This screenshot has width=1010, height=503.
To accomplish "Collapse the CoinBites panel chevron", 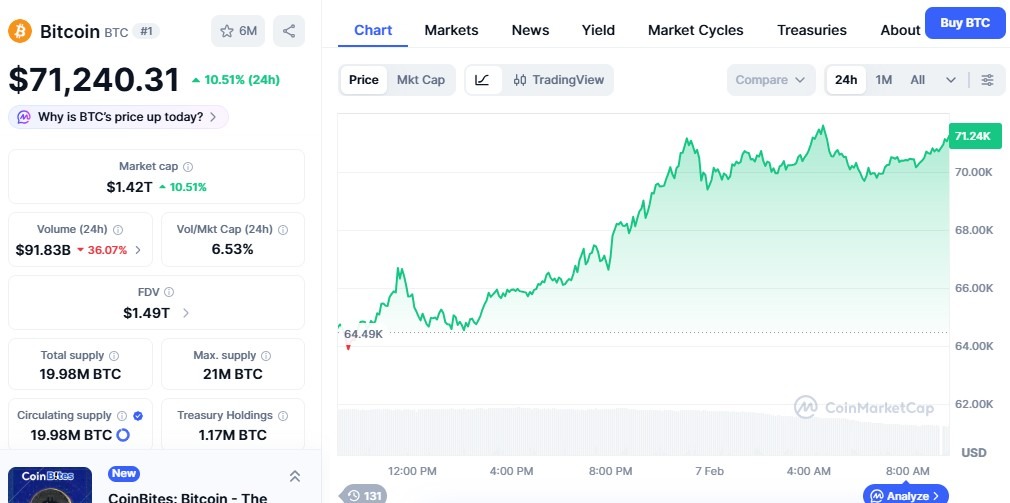I will click(x=294, y=476).
